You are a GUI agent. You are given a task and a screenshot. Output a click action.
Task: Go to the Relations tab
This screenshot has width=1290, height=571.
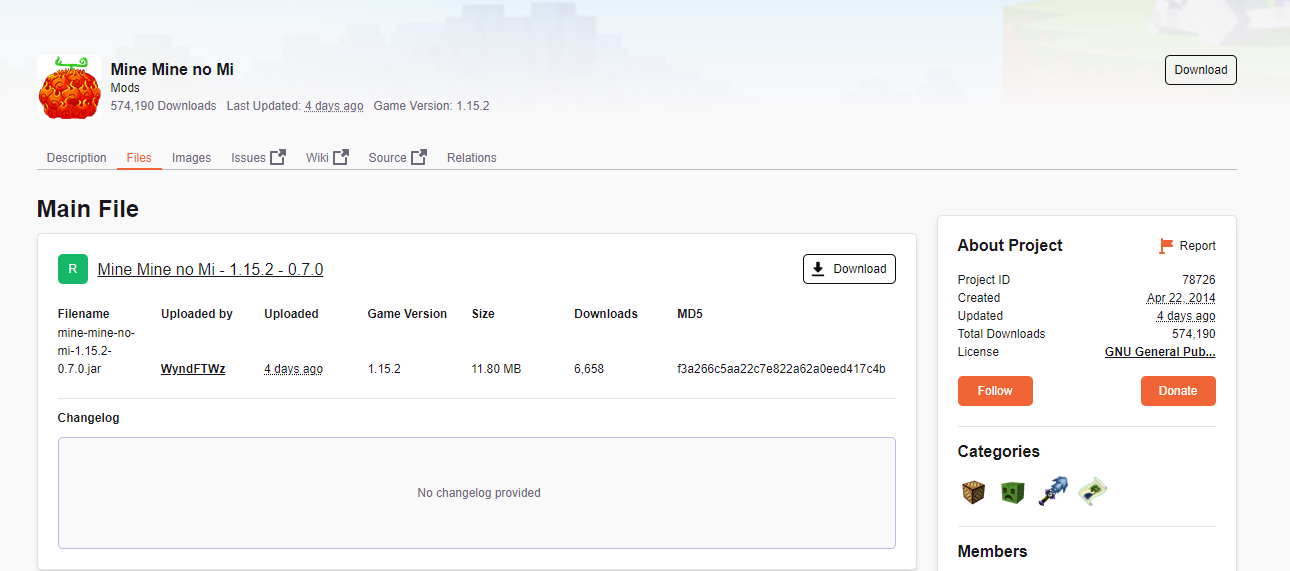pos(472,158)
